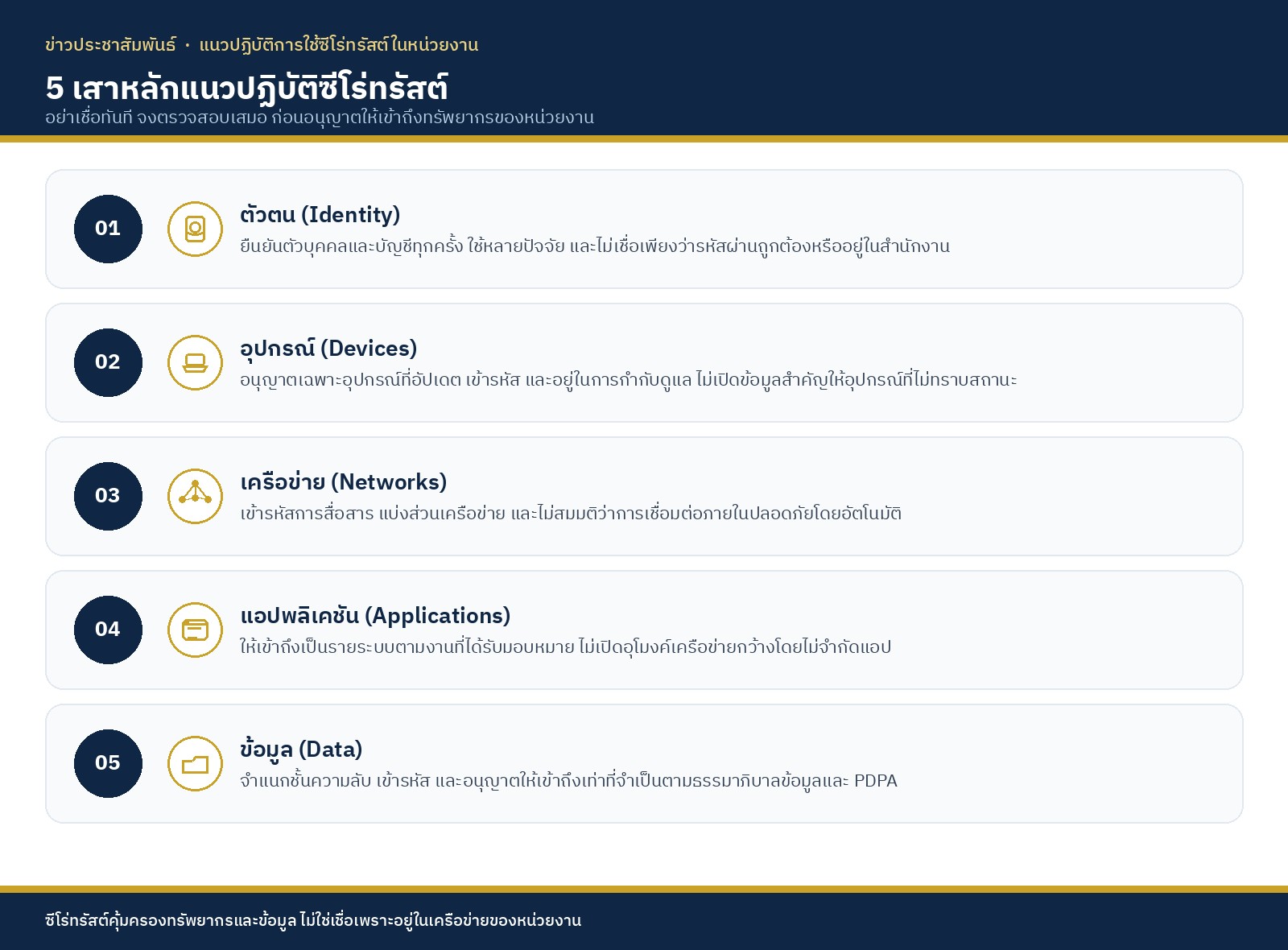Click the subtitle starting อย่าเชื่อทันที
Screen dimensions: 1288x950
click(x=320, y=118)
